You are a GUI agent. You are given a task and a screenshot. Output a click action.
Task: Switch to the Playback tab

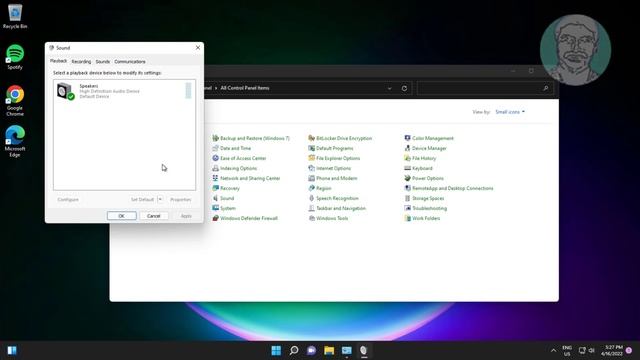point(58,61)
